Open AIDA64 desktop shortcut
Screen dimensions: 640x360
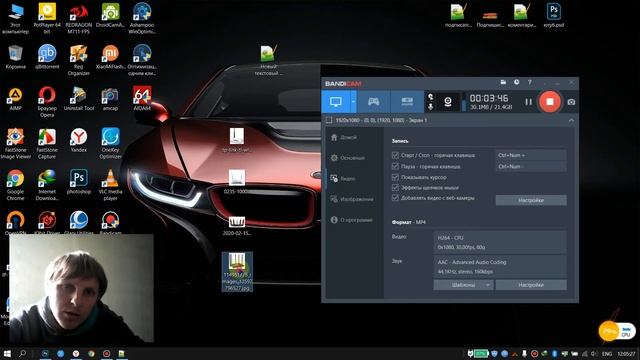coord(142,98)
